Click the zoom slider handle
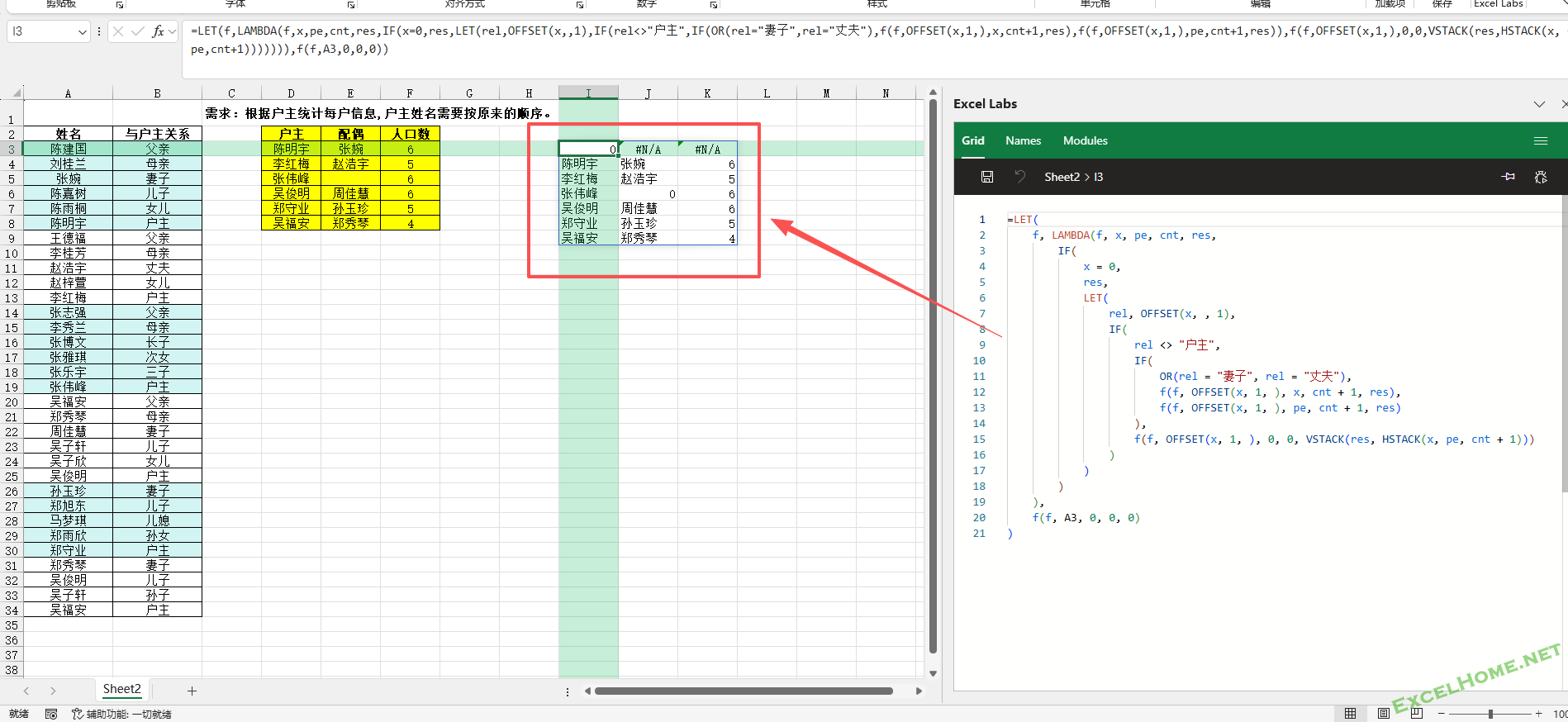Screen dimensions: 1568x722 click(x=1490, y=714)
